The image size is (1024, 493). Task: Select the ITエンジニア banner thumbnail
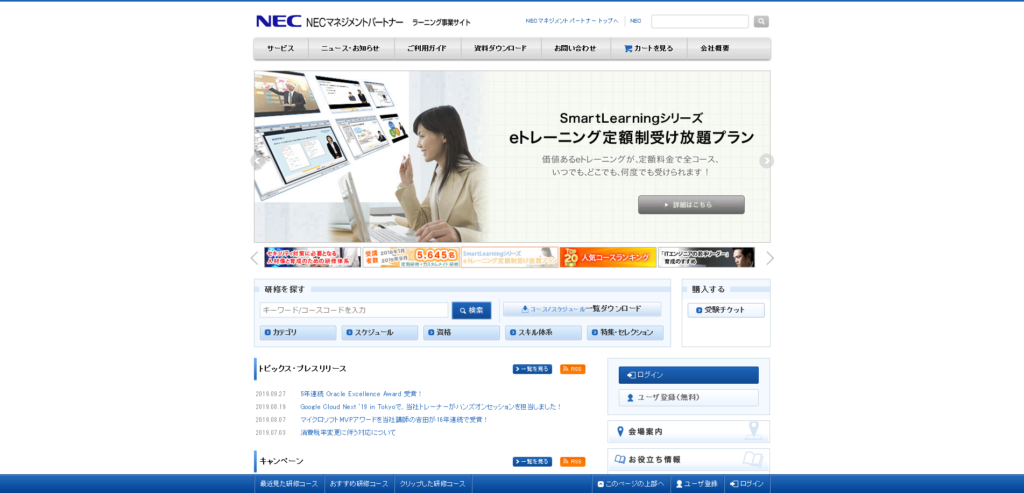click(707, 257)
